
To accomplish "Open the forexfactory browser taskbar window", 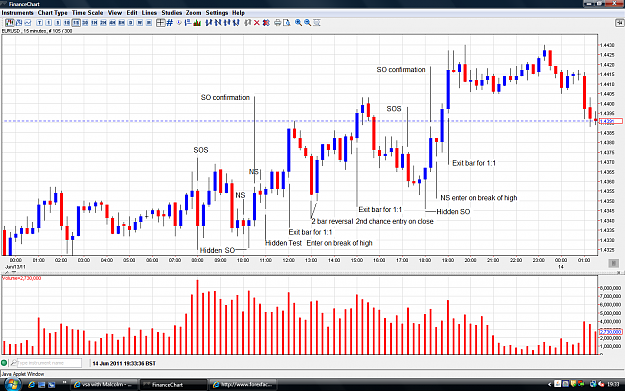I will 243,385.
